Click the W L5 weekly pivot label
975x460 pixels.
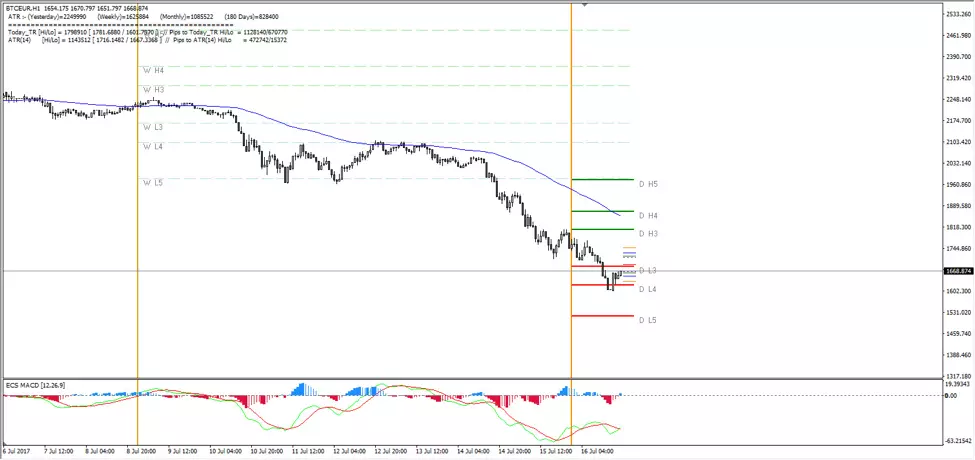pyautogui.click(x=153, y=183)
